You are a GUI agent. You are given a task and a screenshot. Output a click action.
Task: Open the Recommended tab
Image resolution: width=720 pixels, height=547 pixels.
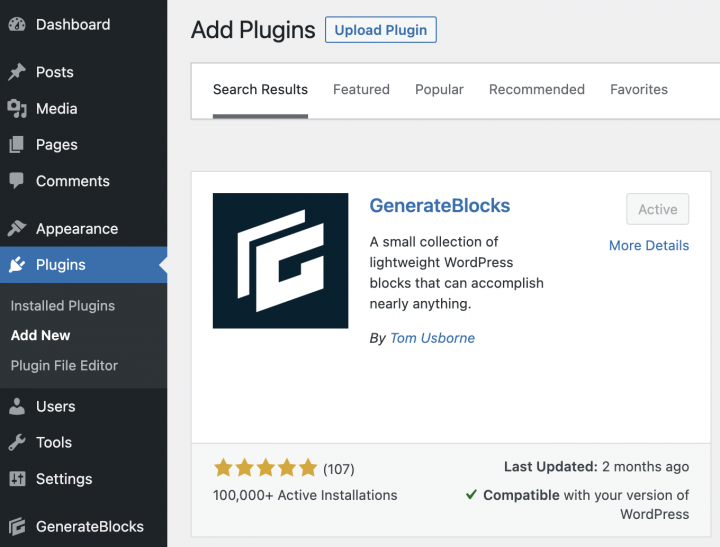coord(536,89)
